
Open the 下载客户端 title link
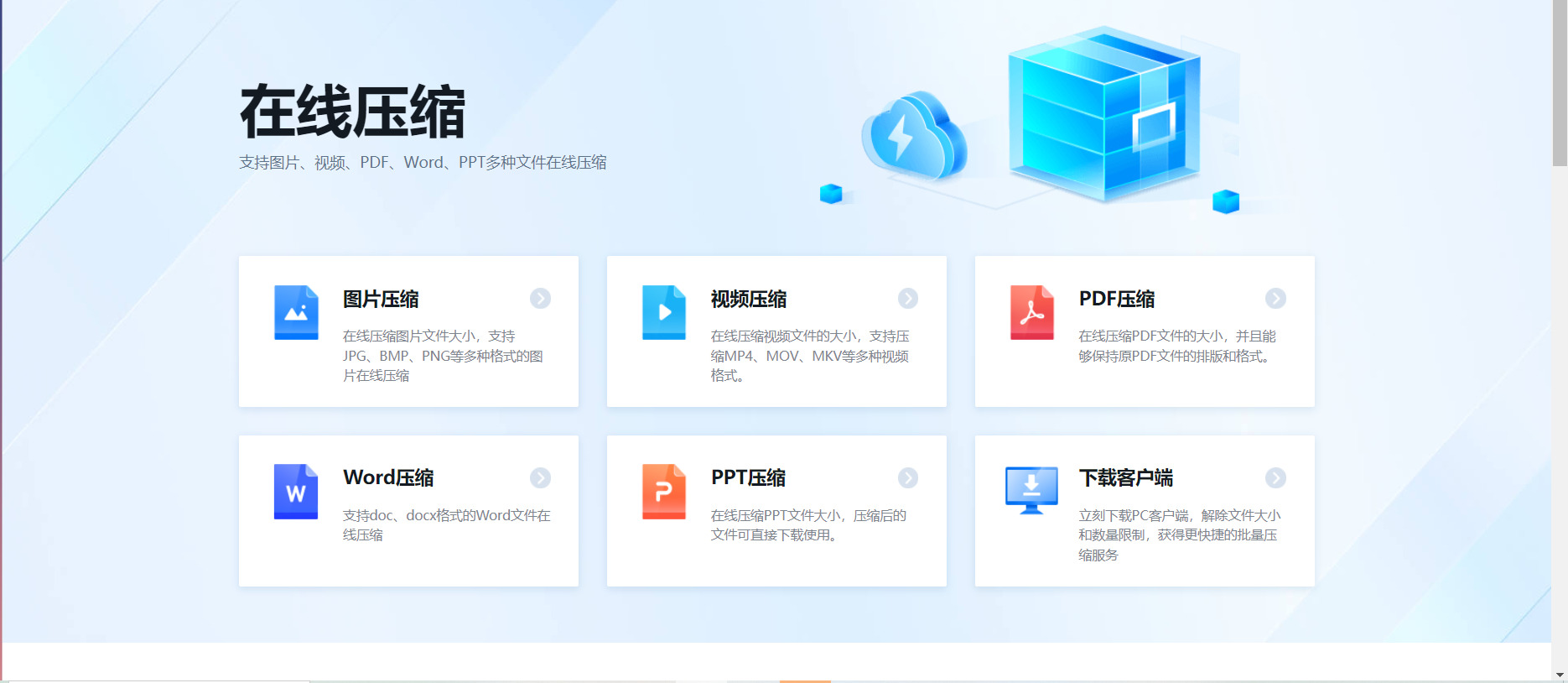1126,477
